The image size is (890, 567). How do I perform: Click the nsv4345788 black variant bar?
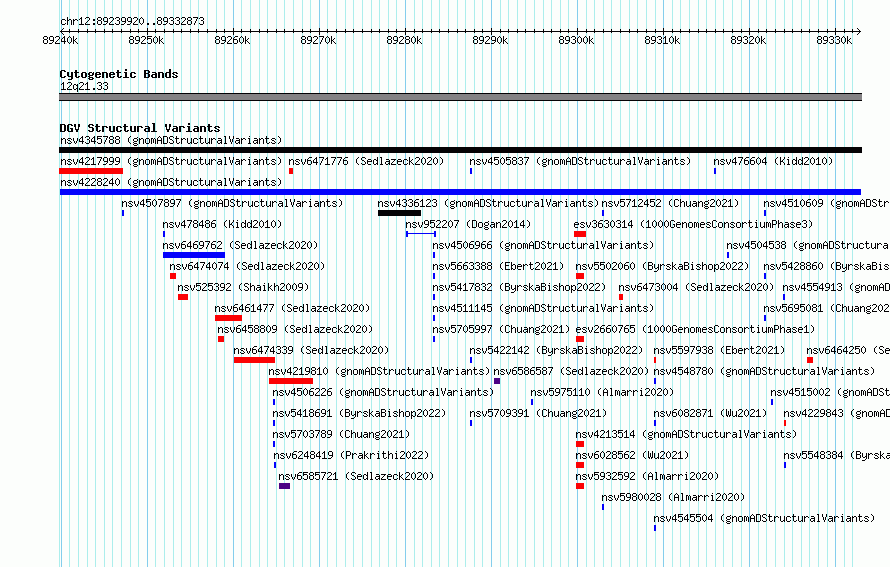pyautogui.click(x=460, y=150)
